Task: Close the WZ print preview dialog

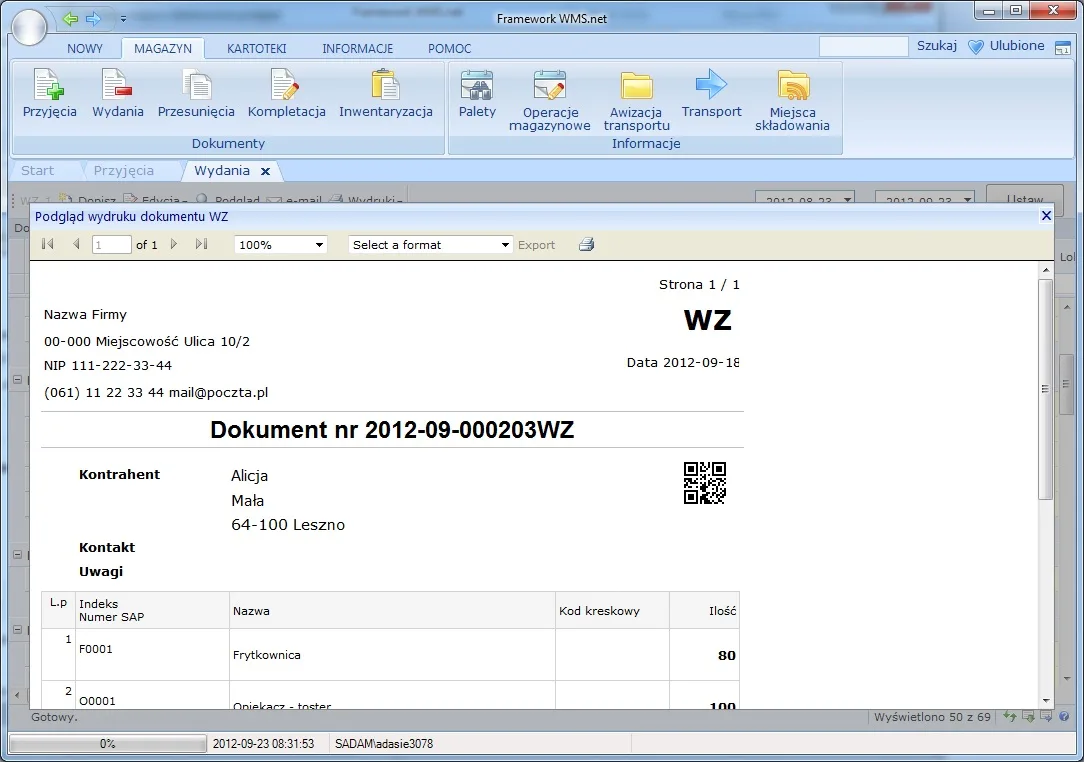Action: click(x=1046, y=216)
